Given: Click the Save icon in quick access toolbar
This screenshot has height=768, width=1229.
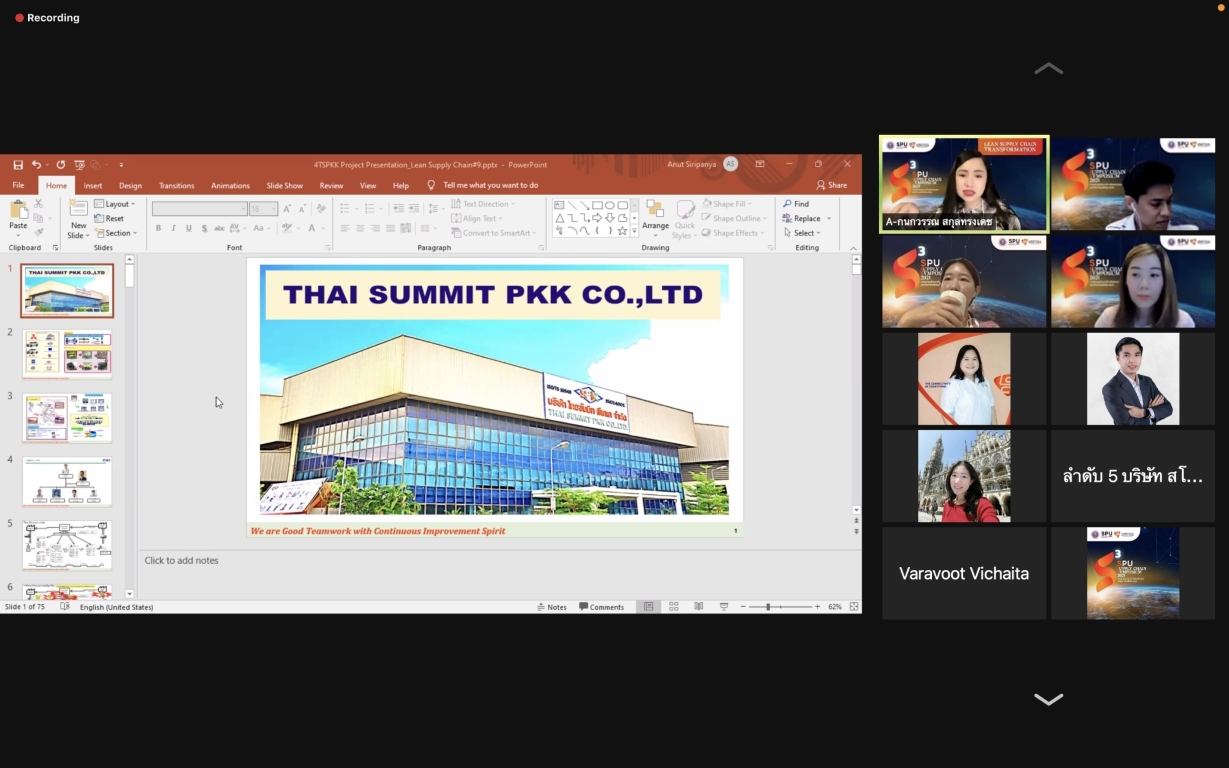Looking at the screenshot, I should pyautogui.click(x=18, y=165).
